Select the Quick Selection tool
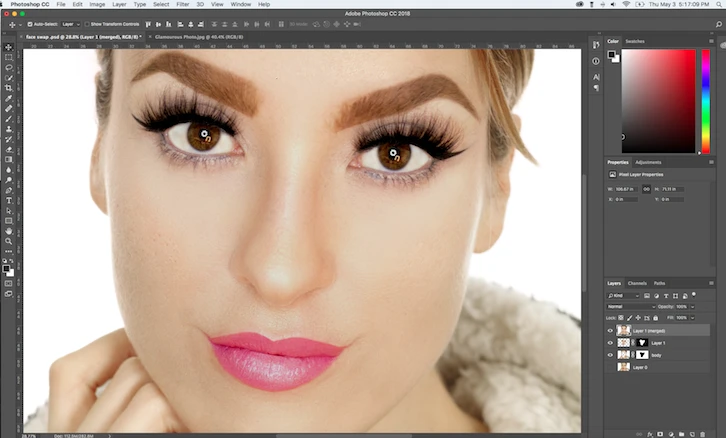726x438 pixels. tap(8, 78)
